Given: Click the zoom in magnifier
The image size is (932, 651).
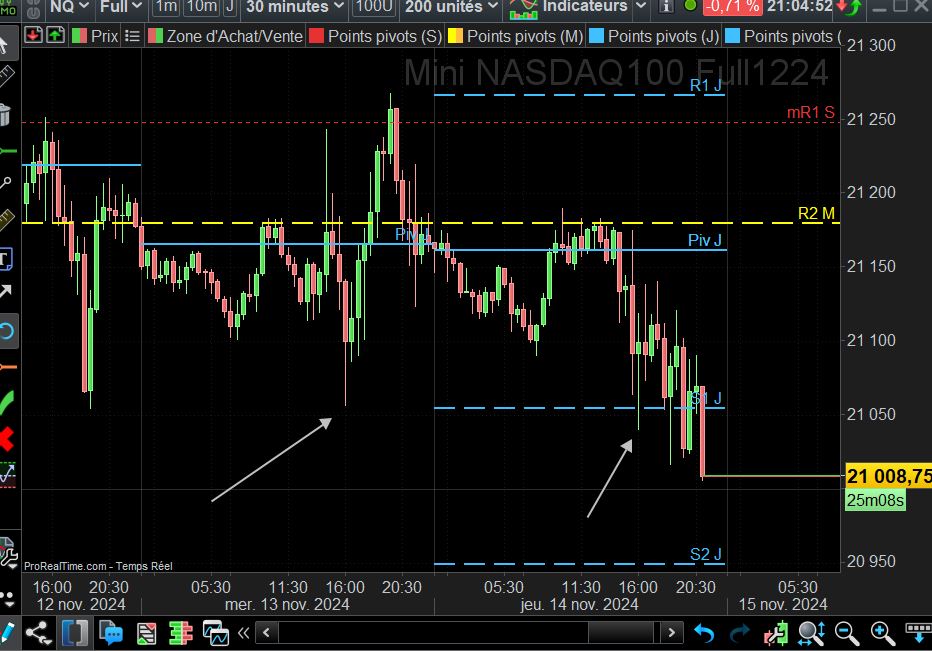Looking at the screenshot, I should 883,633.
